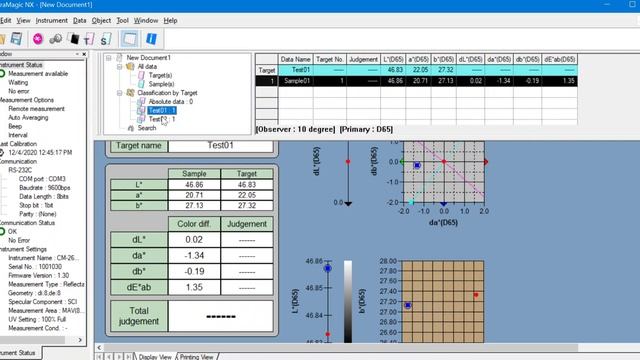Click the Beep option

15,127
